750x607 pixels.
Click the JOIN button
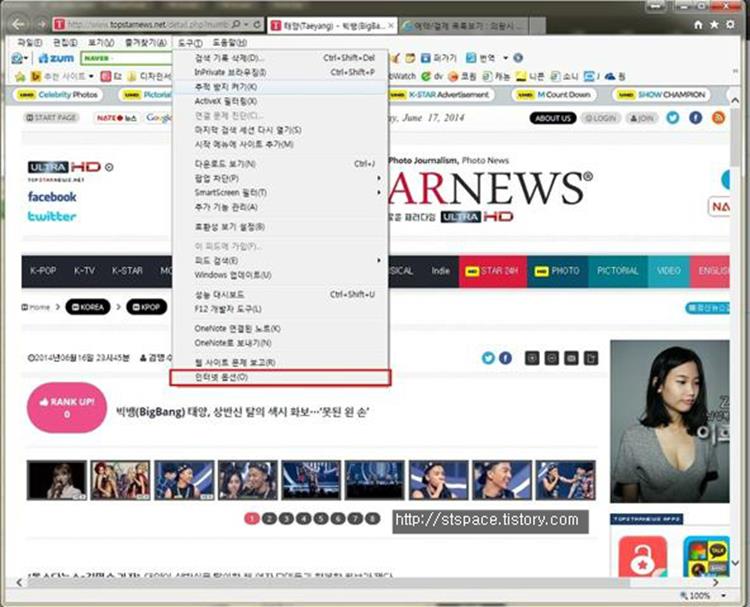click(x=642, y=118)
